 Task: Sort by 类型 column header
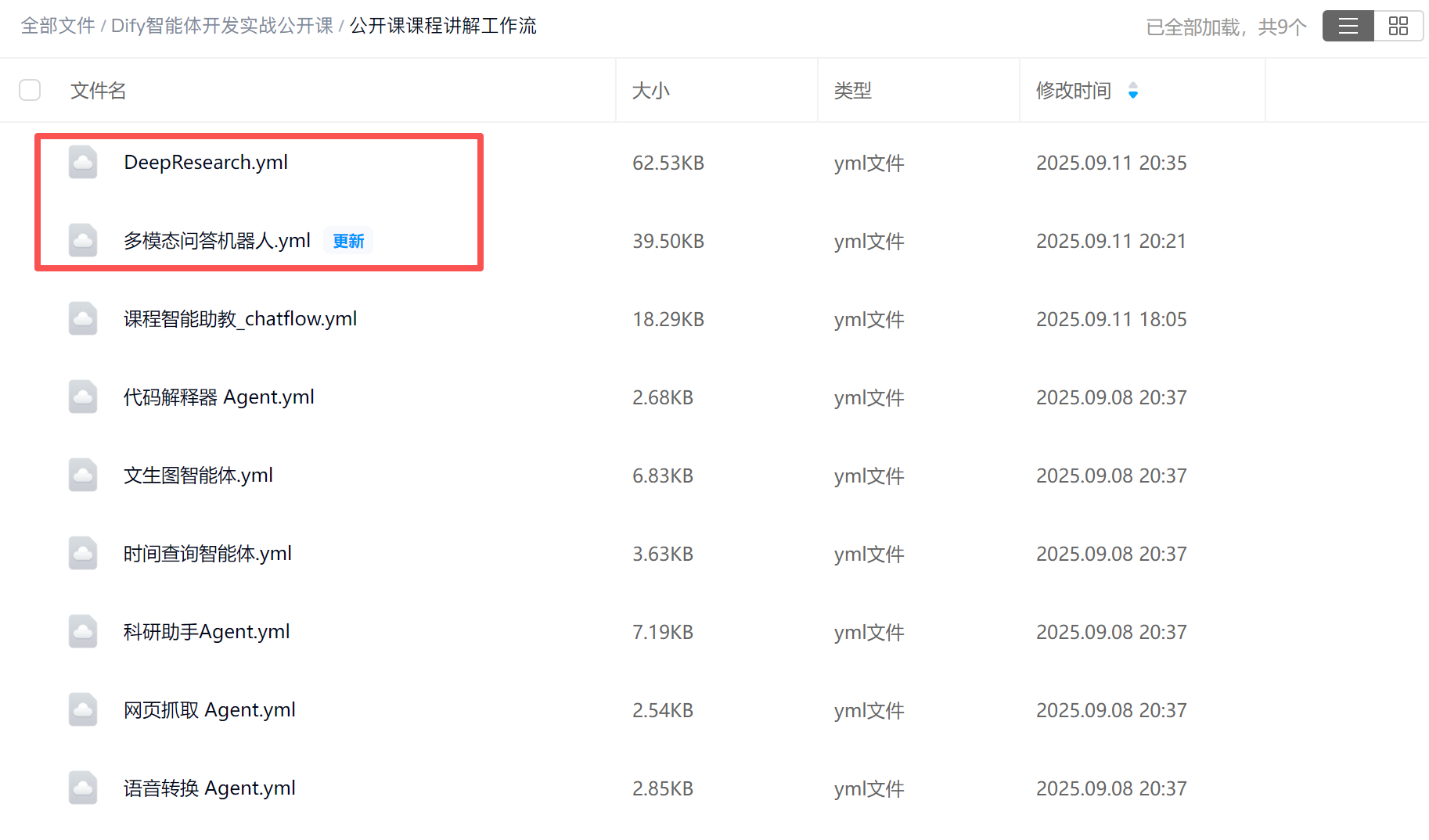853,91
